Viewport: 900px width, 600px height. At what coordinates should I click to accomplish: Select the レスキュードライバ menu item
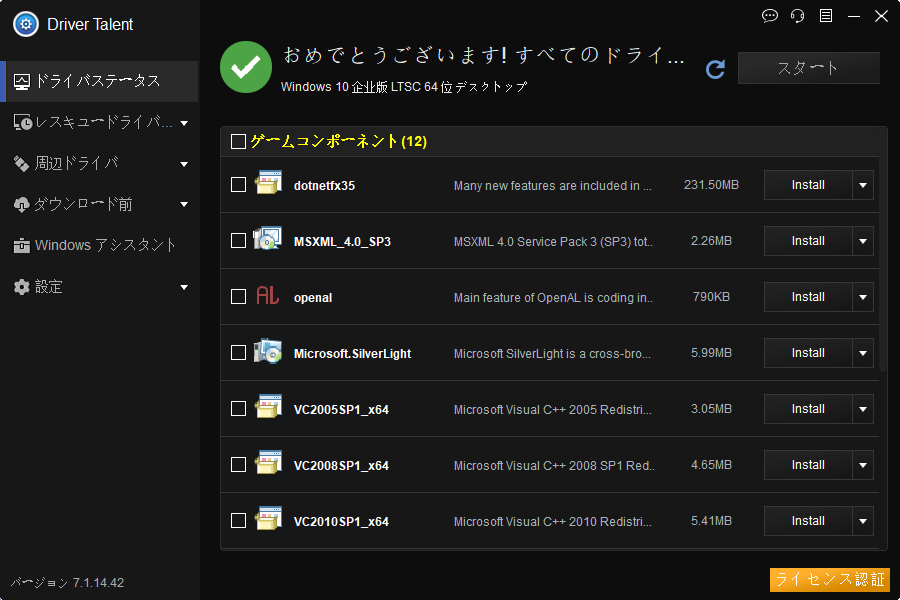tap(99, 122)
